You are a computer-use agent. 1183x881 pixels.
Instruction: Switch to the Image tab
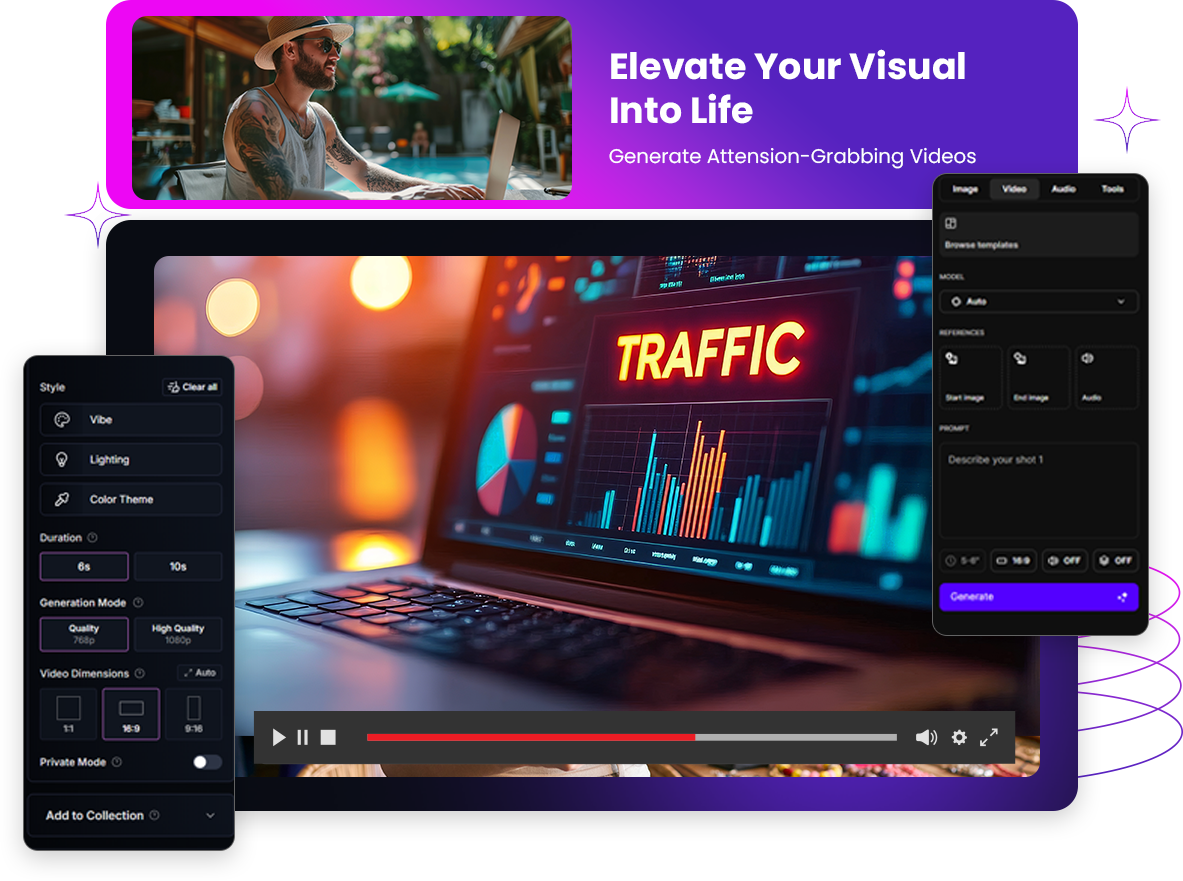point(965,189)
